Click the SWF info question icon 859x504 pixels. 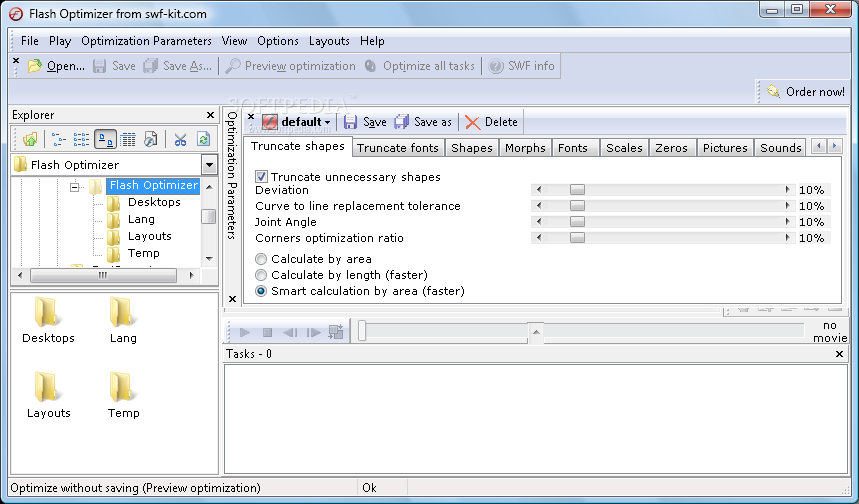496,66
